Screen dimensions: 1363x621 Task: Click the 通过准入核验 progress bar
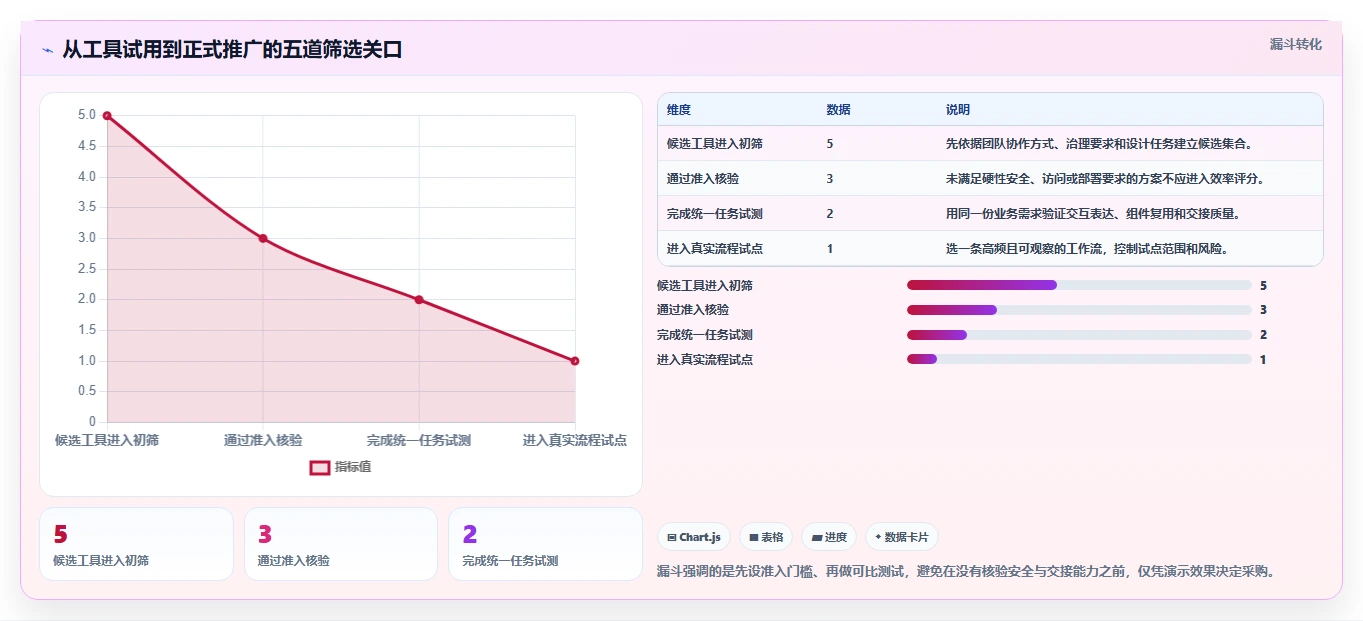point(1079,310)
